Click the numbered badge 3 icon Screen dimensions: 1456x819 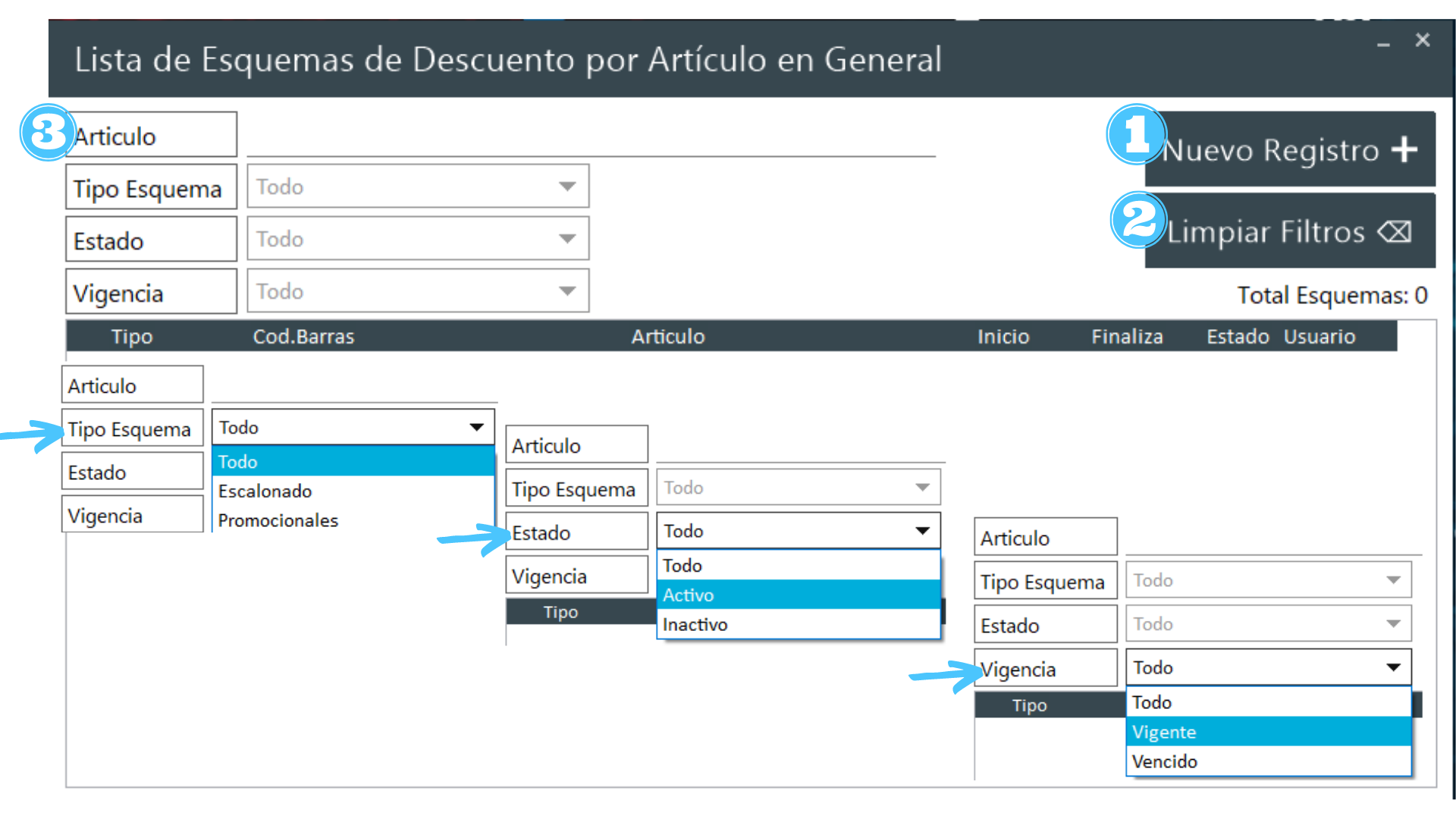[47, 133]
